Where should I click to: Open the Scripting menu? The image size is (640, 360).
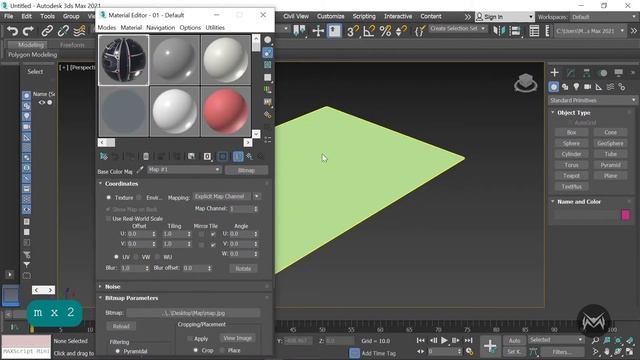pyautogui.click(x=364, y=16)
